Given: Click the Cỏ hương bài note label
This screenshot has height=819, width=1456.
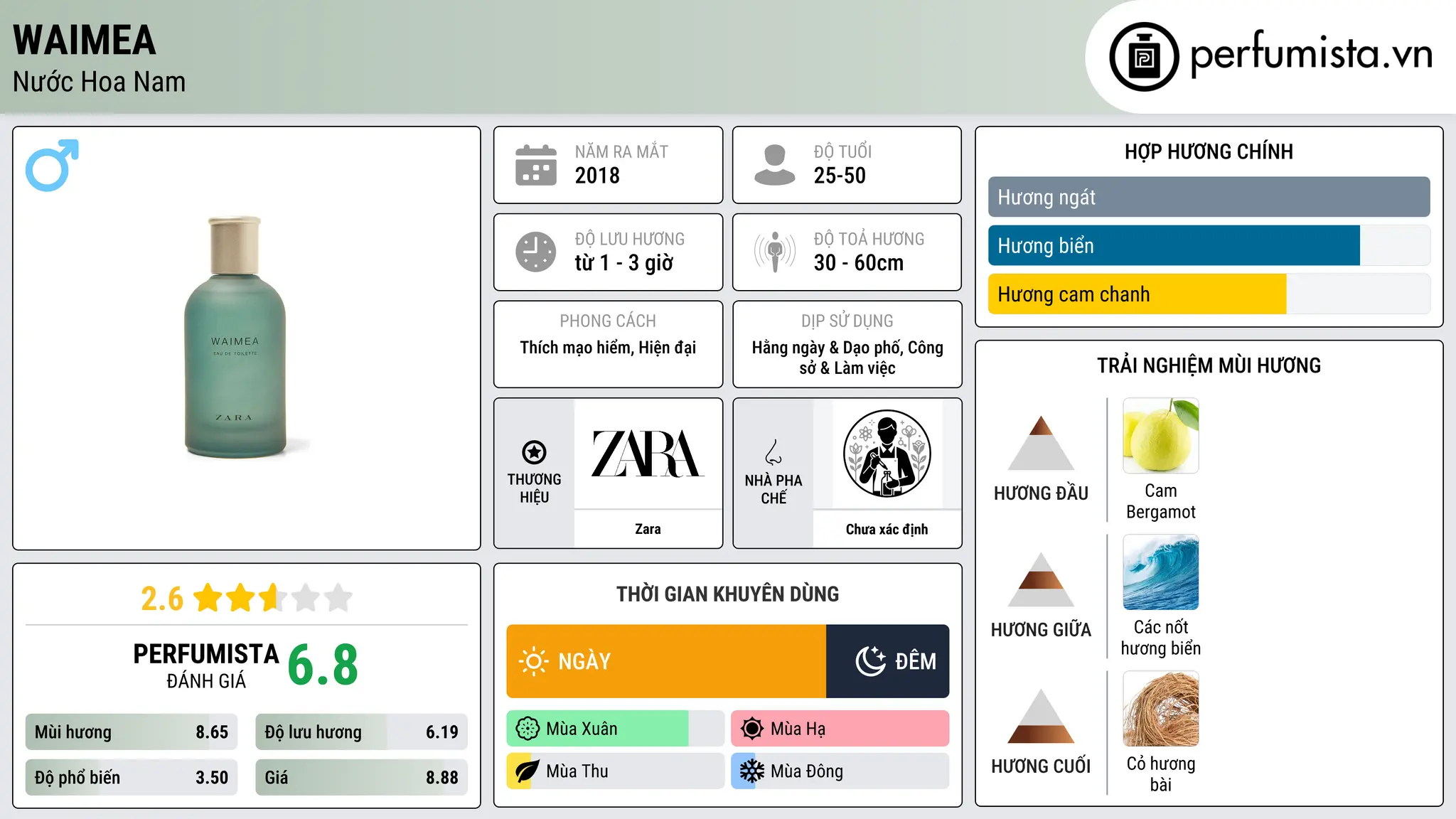Looking at the screenshot, I should (1161, 774).
